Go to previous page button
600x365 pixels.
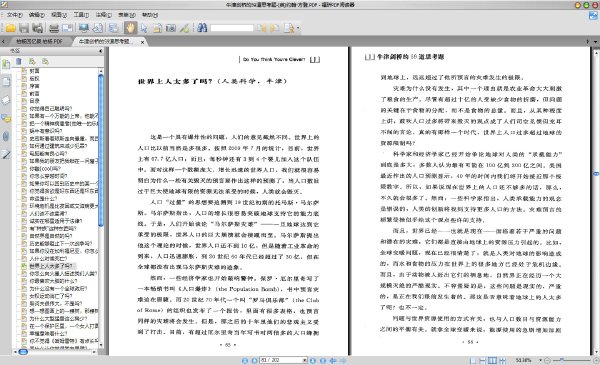coord(254,360)
